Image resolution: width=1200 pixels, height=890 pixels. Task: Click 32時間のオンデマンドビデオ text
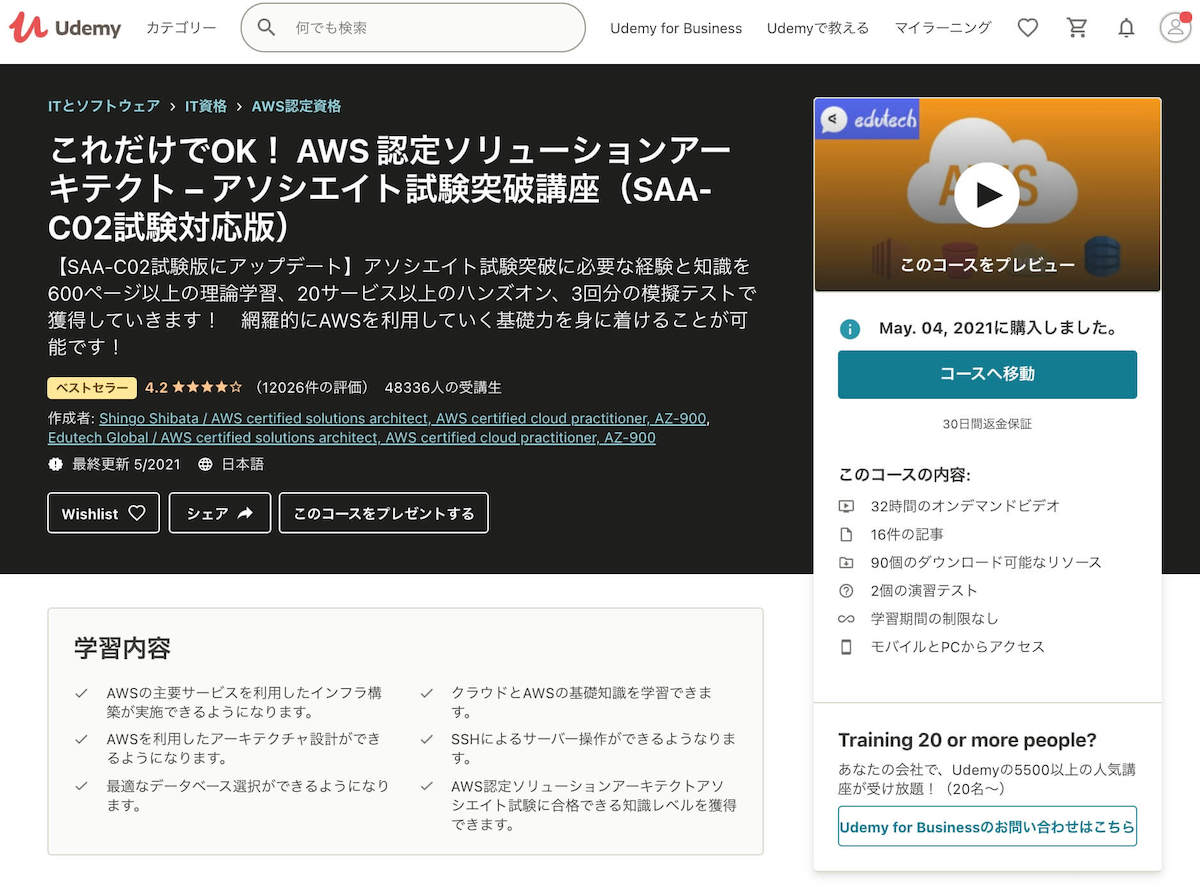tap(965, 506)
